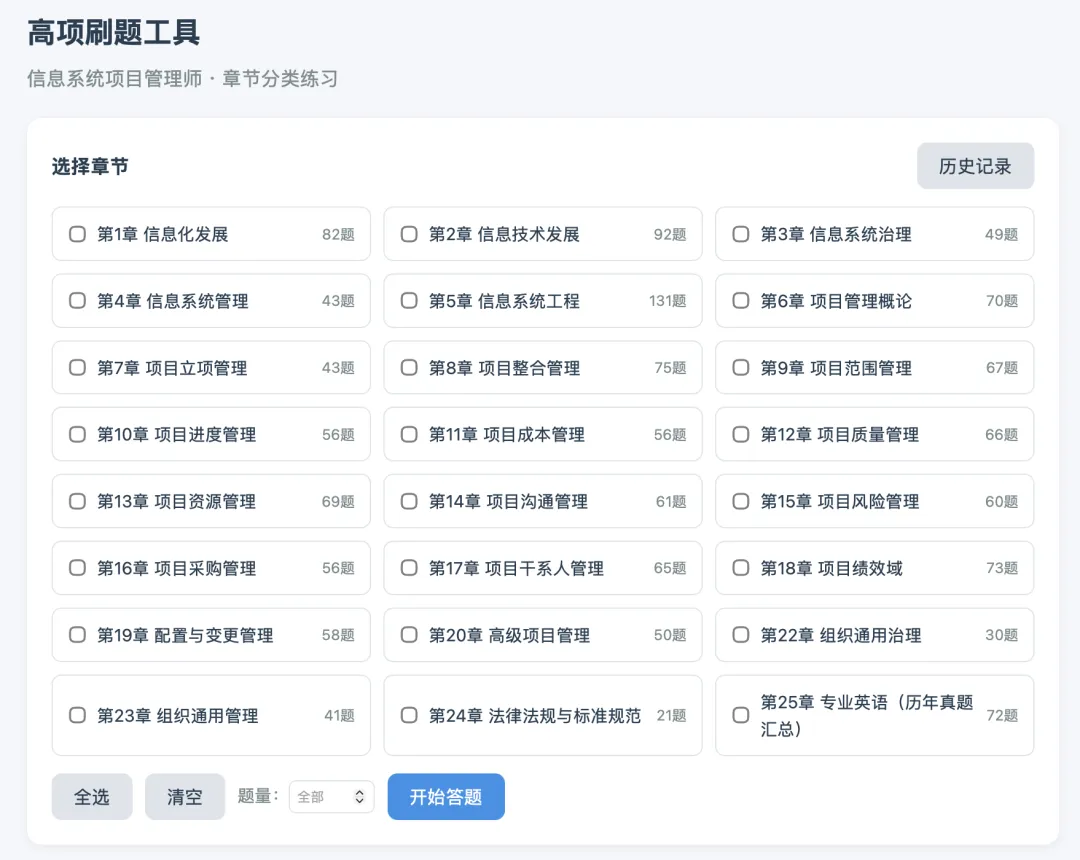Tick the 第5章 信息系统工程 checkbox
Screen dimensions: 1080x860
[409, 301]
